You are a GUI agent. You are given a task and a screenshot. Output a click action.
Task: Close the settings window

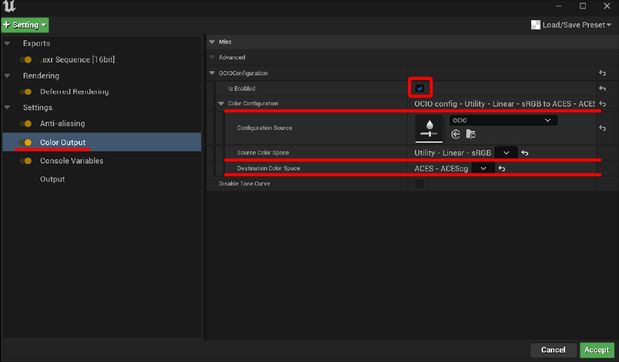click(x=607, y=6)
